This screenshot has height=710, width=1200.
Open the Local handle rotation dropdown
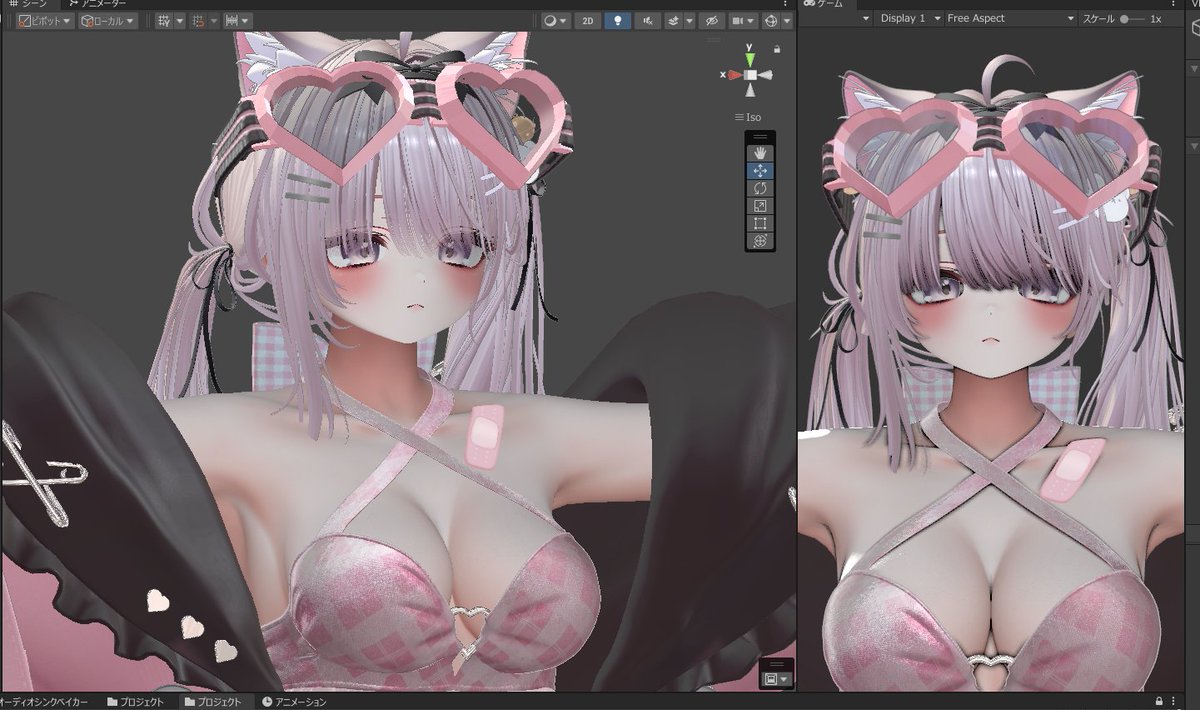pyautogui.click(x=108, y=20)
